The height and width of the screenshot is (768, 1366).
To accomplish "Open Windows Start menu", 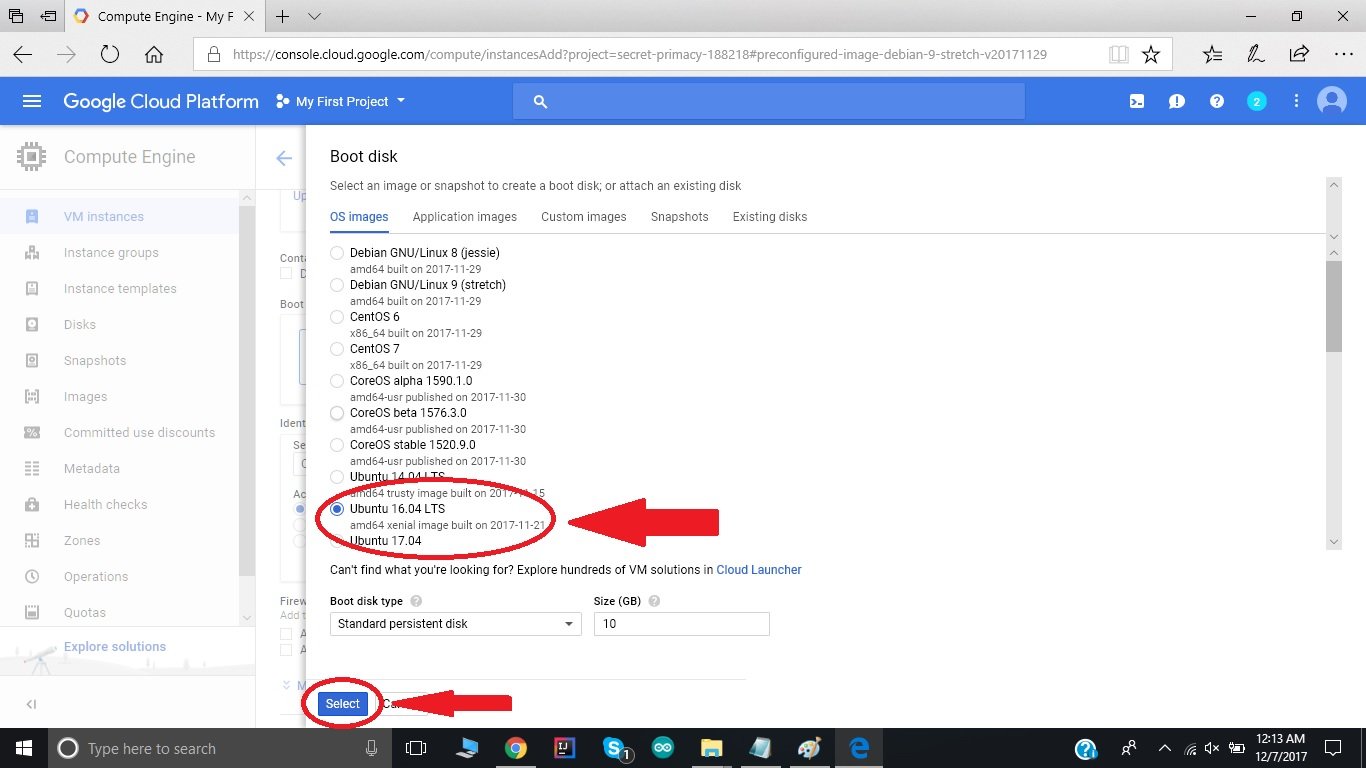I will pos(23,748).
